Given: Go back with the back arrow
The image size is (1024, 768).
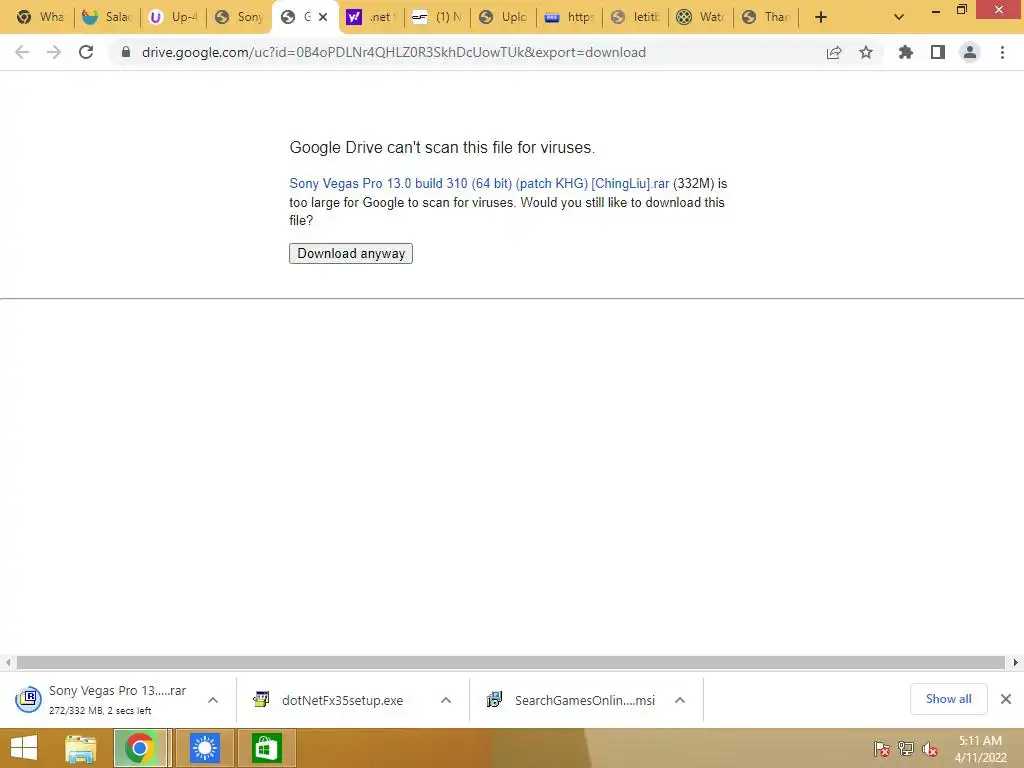Looking at the screenshot, I should [x=22, y=52].
